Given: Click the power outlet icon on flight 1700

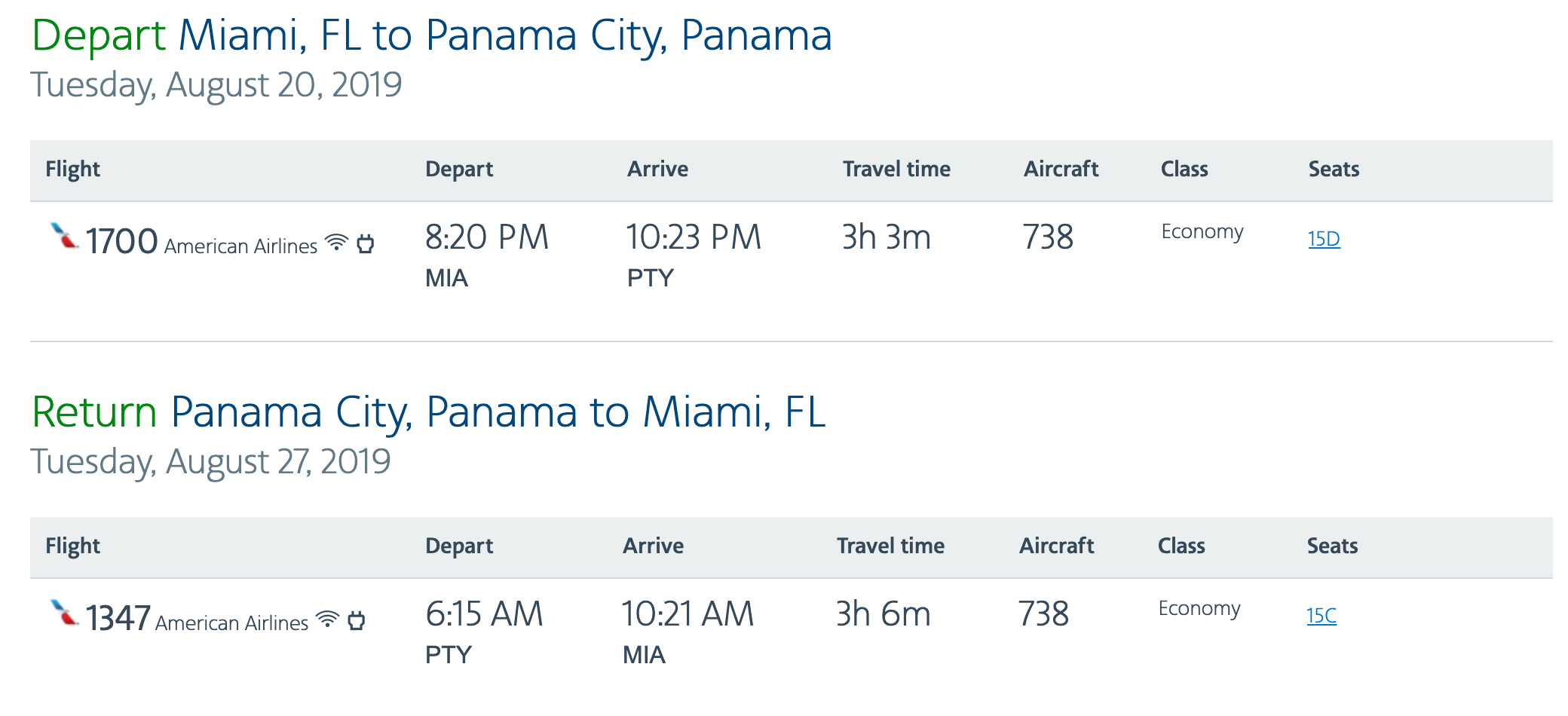Looking at the screenshot, I should [366, 243].
